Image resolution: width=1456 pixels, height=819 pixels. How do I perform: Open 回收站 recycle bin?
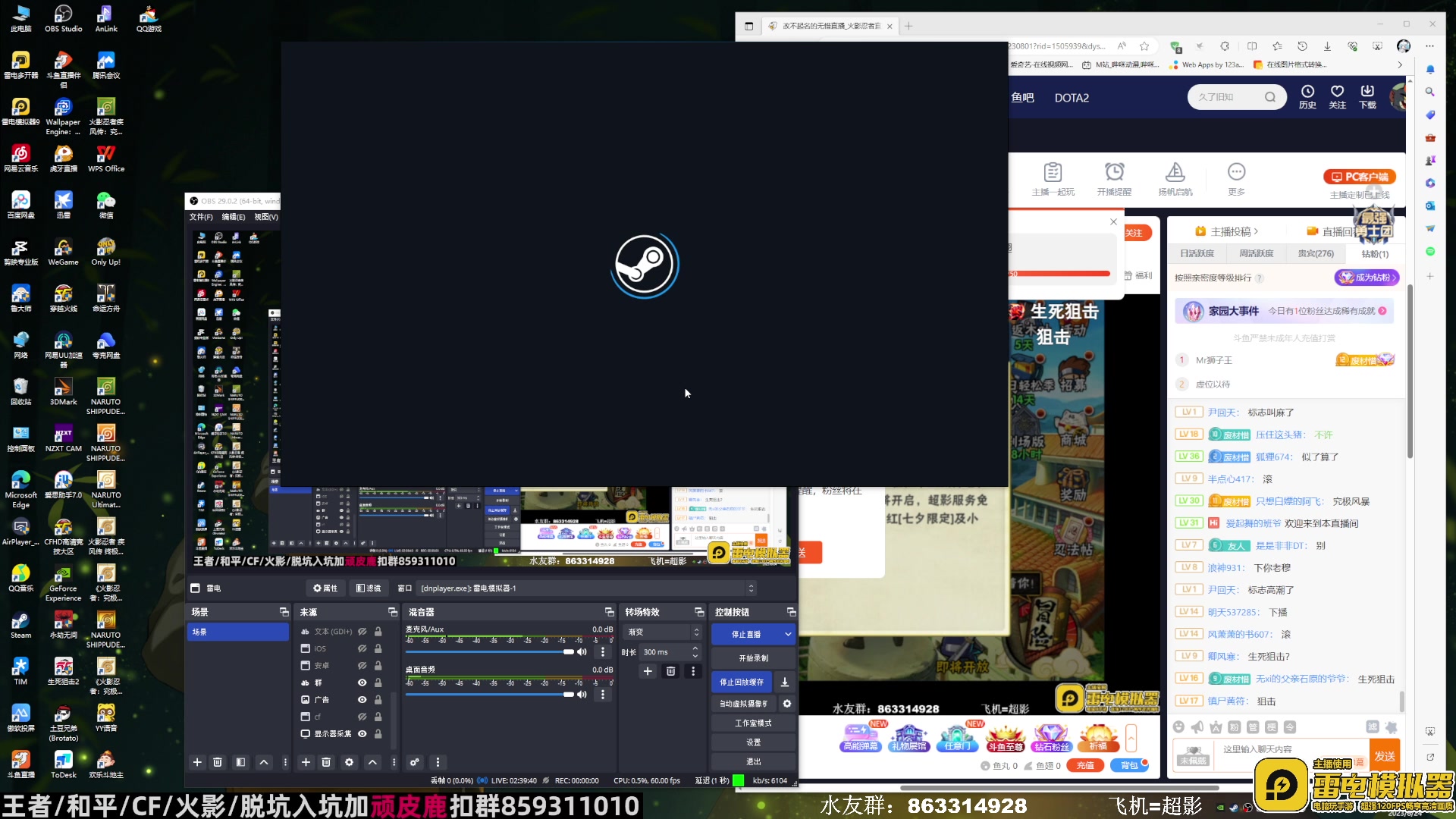[20, 392]
